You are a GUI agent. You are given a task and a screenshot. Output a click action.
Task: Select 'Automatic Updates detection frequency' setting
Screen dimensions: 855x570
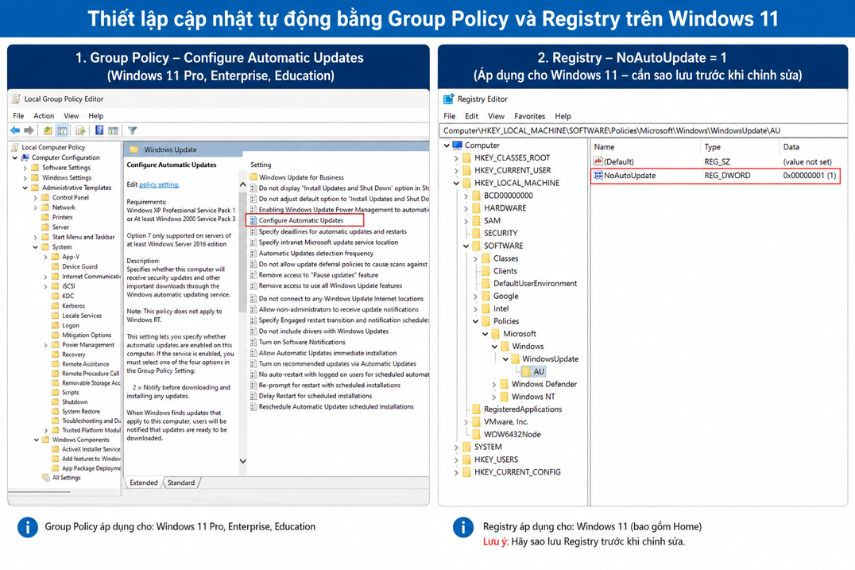coord(316,253)
